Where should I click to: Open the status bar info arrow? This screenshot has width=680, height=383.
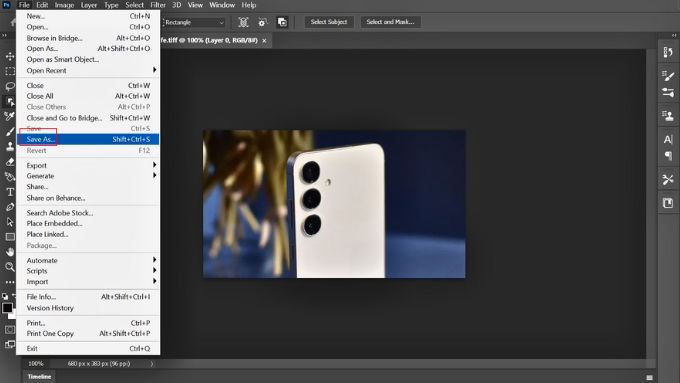[x=152, y=363]
